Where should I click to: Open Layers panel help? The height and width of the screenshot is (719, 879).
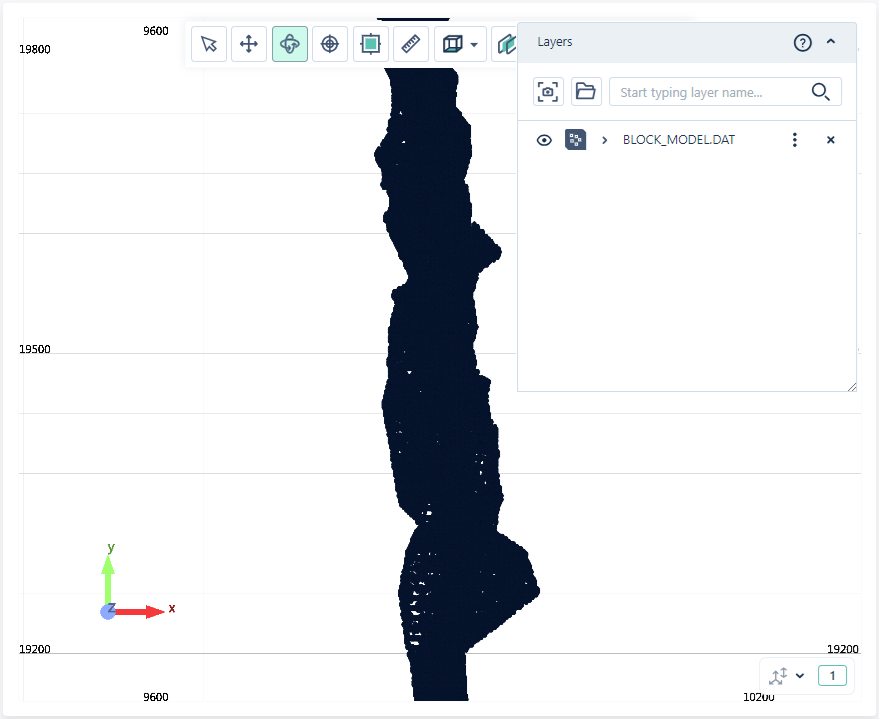[x=802, y=43]
